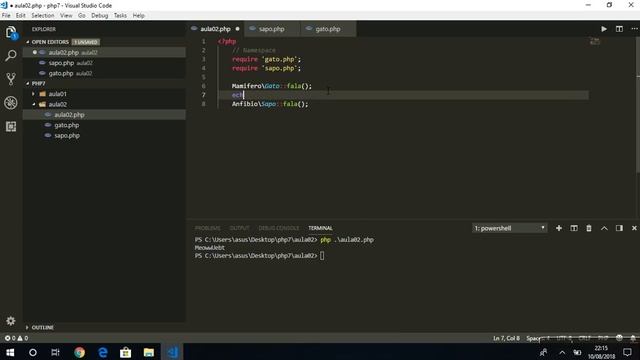
Task: Open the Explorer view in activity bar
Action: click(x=11, y=32)
